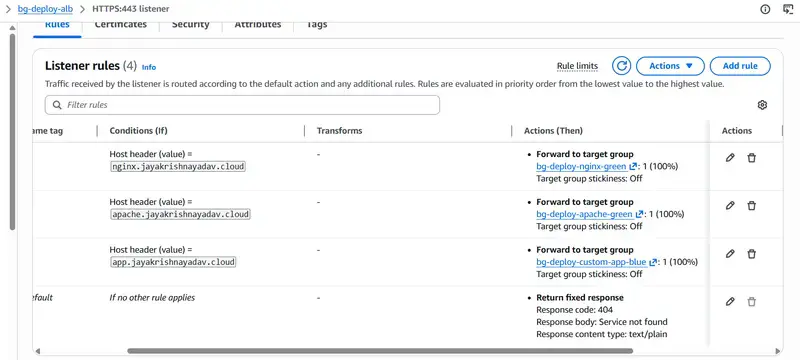Image resolution: width=800 pixels, height=360 pixels.
Task: Click the Transforms column header
Action: click(x=339, y=131)
